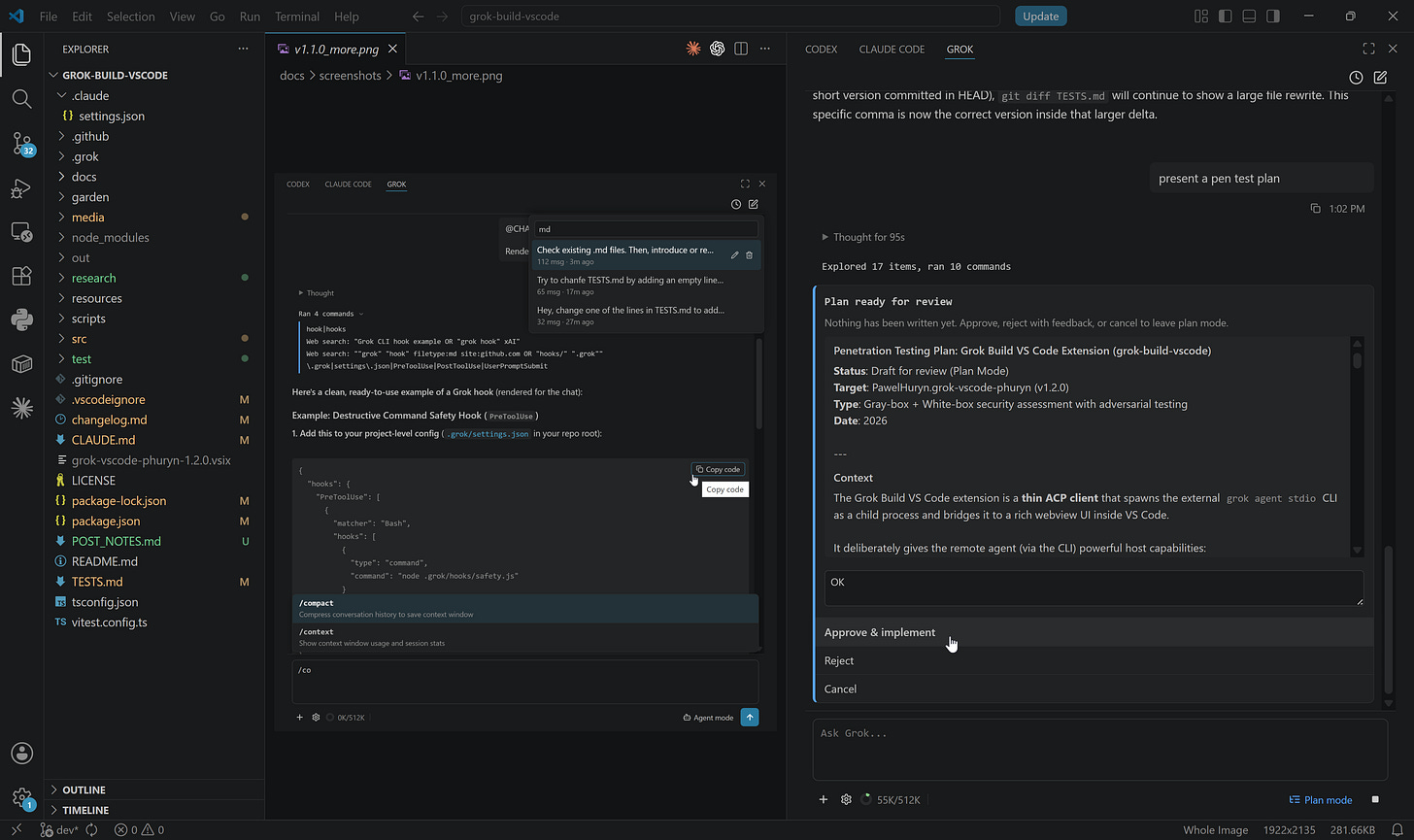Add attachment with plus icon in Grok input

[x=824, y=799]
